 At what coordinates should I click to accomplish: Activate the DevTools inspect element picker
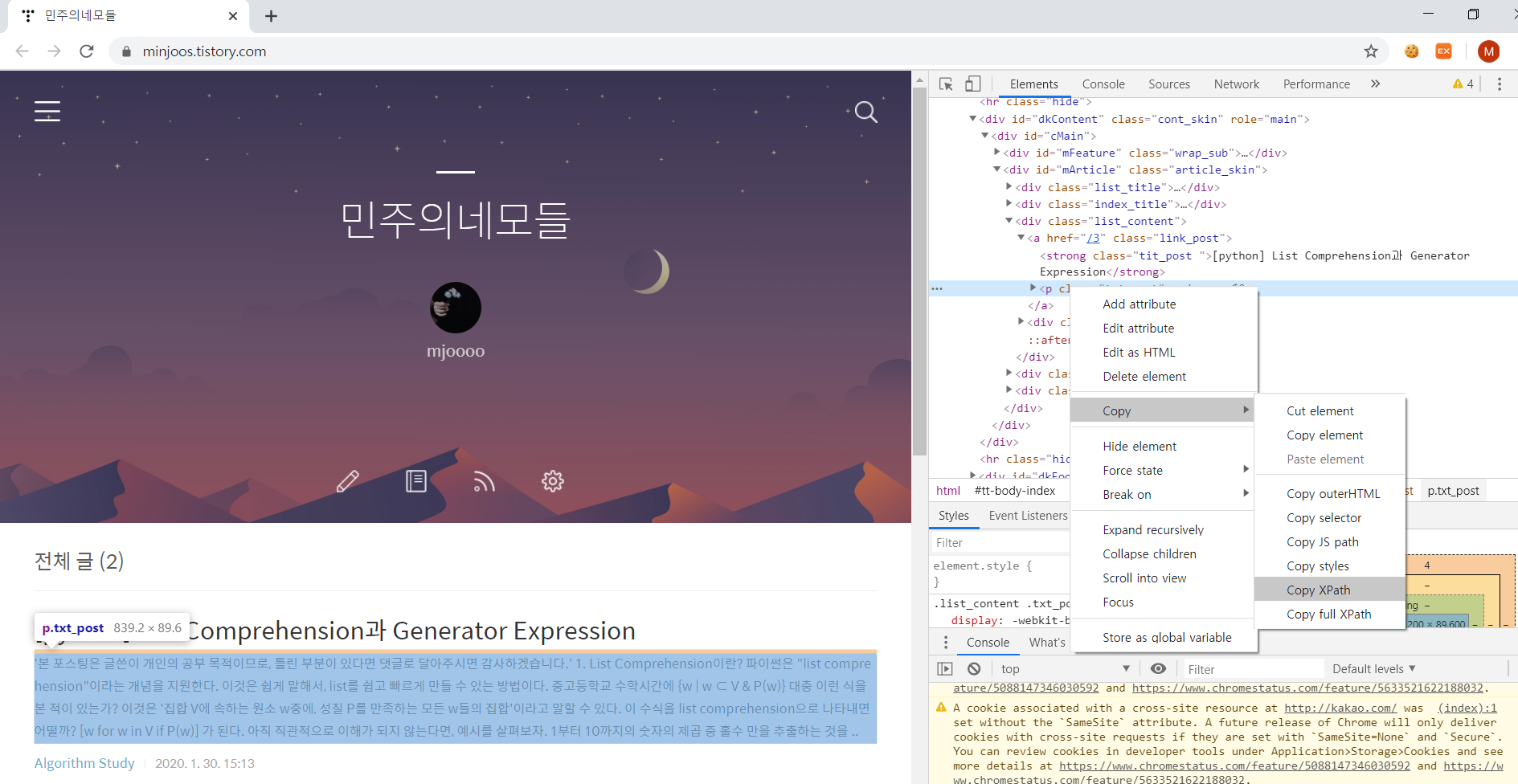tap(946, 84)
